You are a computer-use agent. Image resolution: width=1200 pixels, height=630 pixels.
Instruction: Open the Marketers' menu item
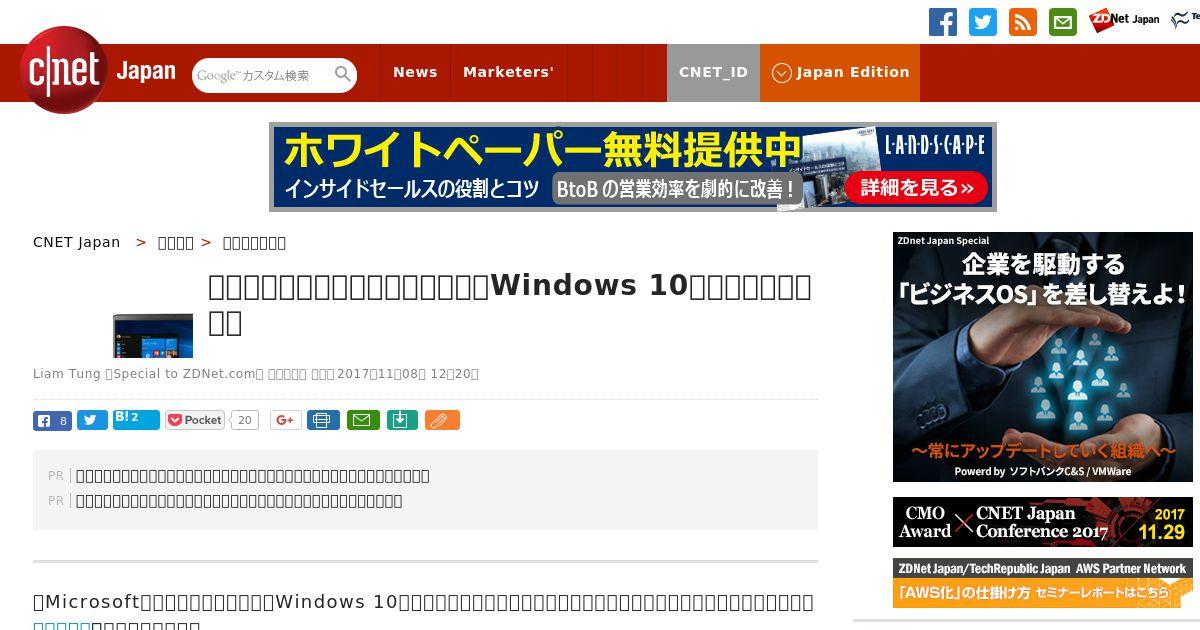[x=508, y=72]
